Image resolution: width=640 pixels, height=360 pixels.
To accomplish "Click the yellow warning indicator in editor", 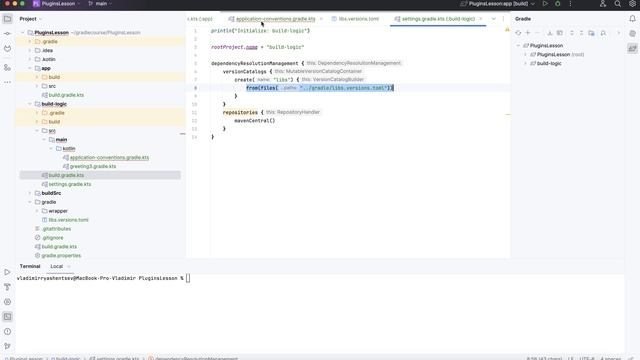I will (507, 29).
